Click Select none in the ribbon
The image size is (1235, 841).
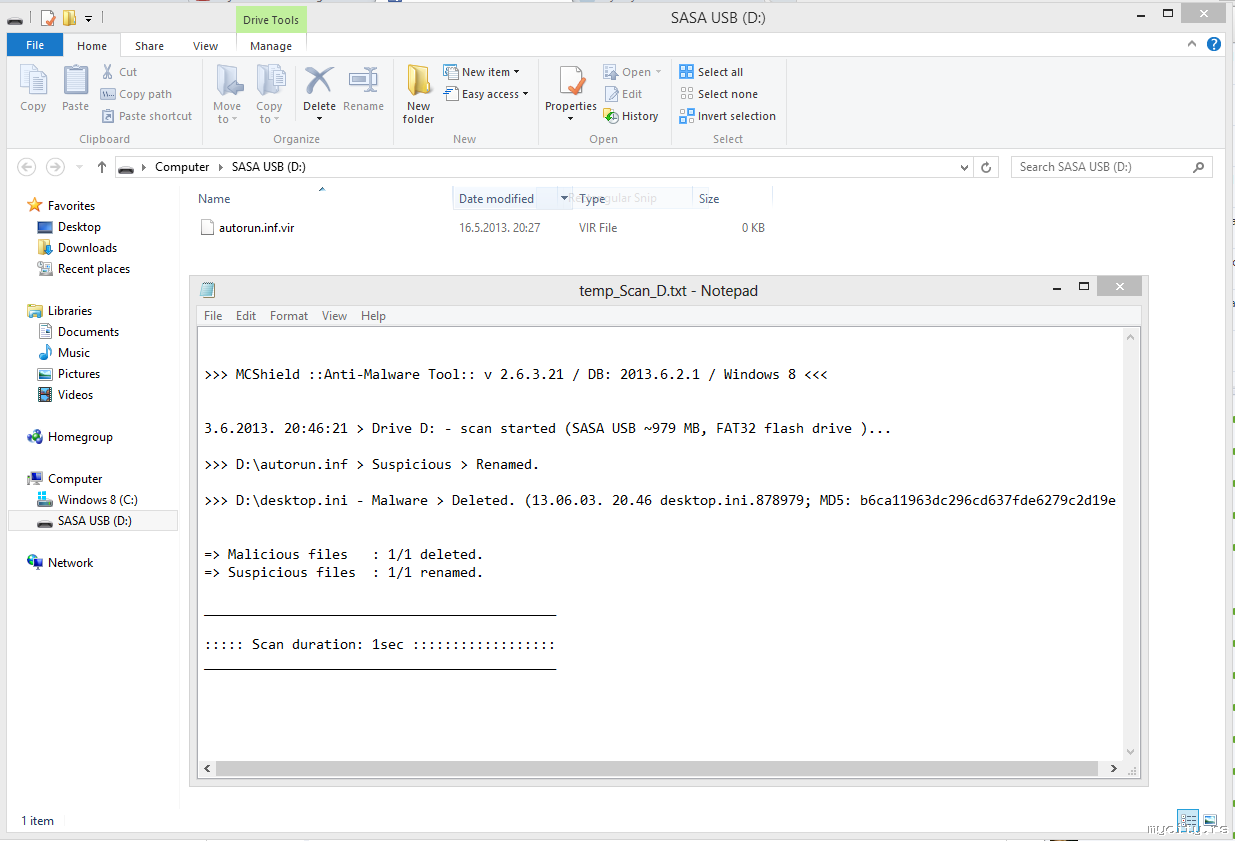(x=718, y=94)
